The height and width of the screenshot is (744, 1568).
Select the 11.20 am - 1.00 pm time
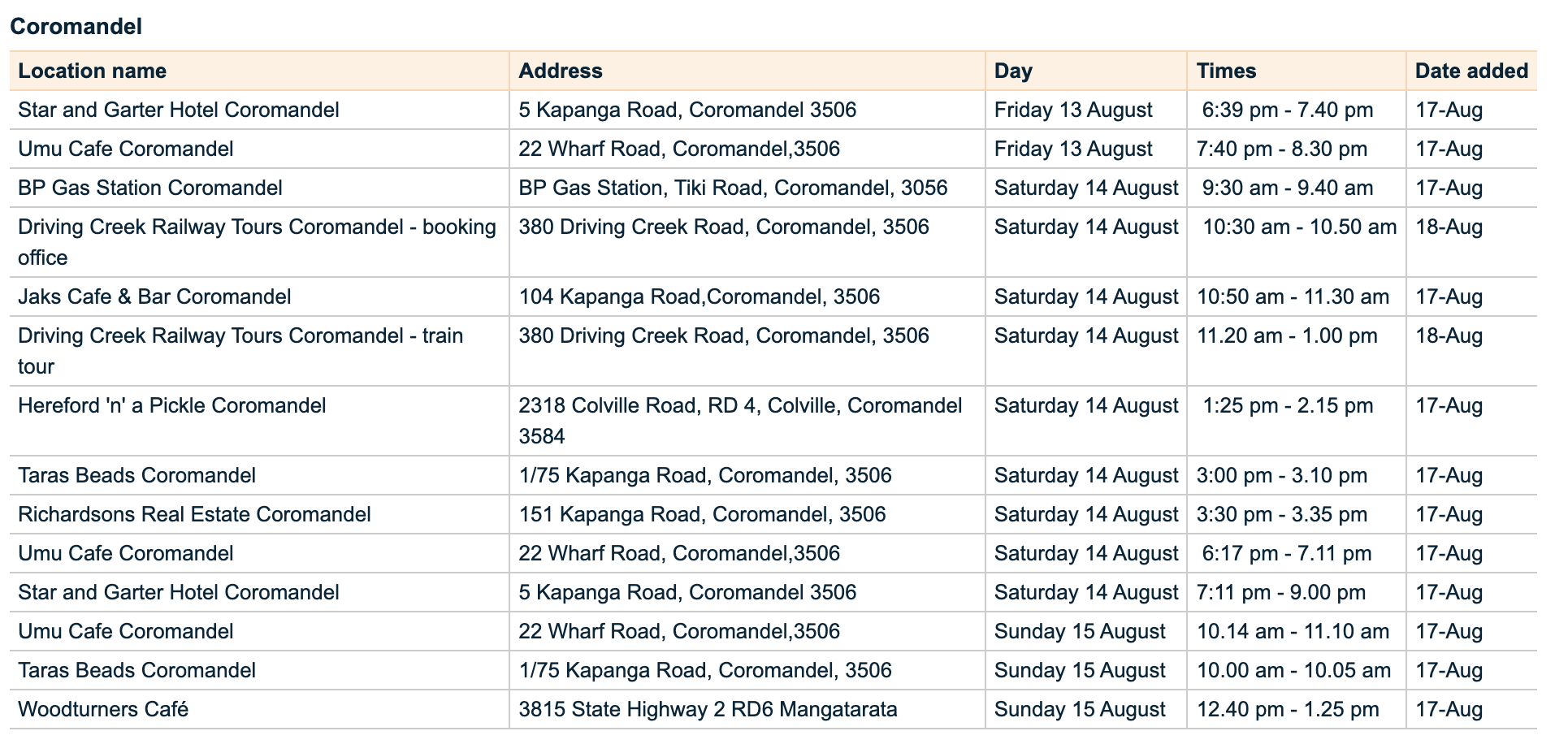tap(1287, 335)
